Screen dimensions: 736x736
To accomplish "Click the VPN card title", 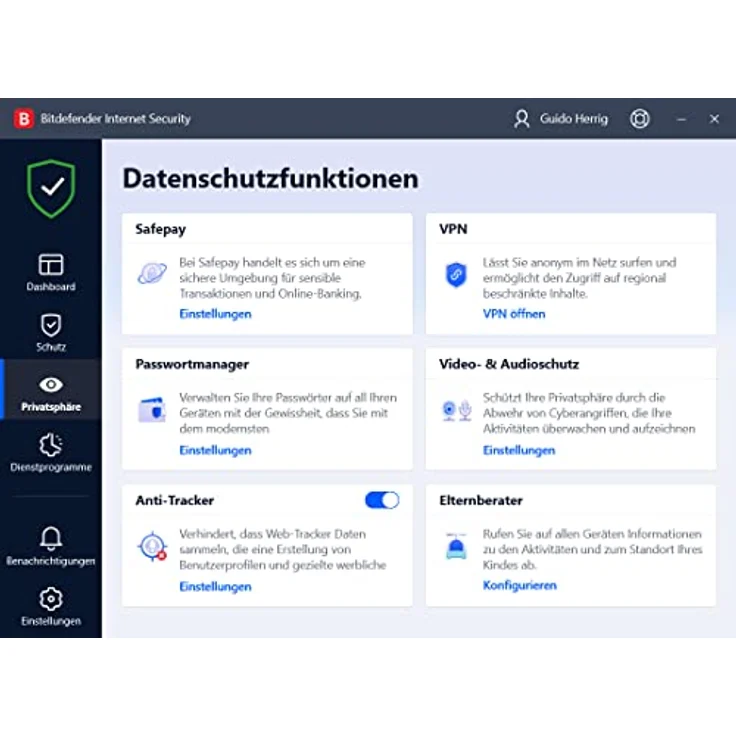I will point(453,229).
